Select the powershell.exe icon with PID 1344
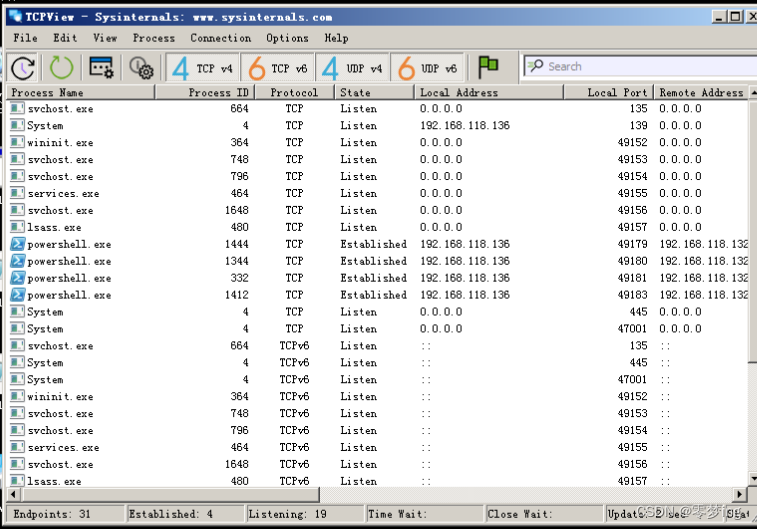This screenshot has height=529, width=757. click(17, 261)
